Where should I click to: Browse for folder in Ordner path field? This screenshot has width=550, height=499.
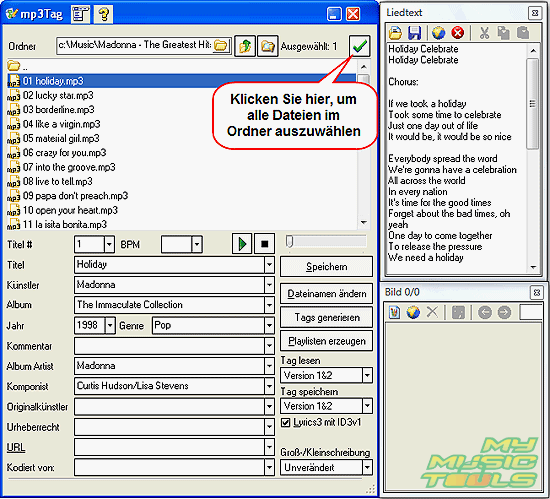pos(221,45)
